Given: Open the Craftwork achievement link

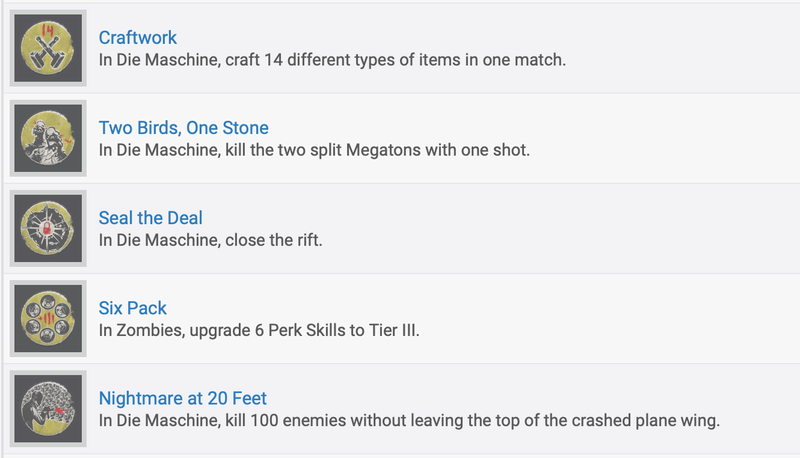Looking at the screenshot, I should point(137,38).
